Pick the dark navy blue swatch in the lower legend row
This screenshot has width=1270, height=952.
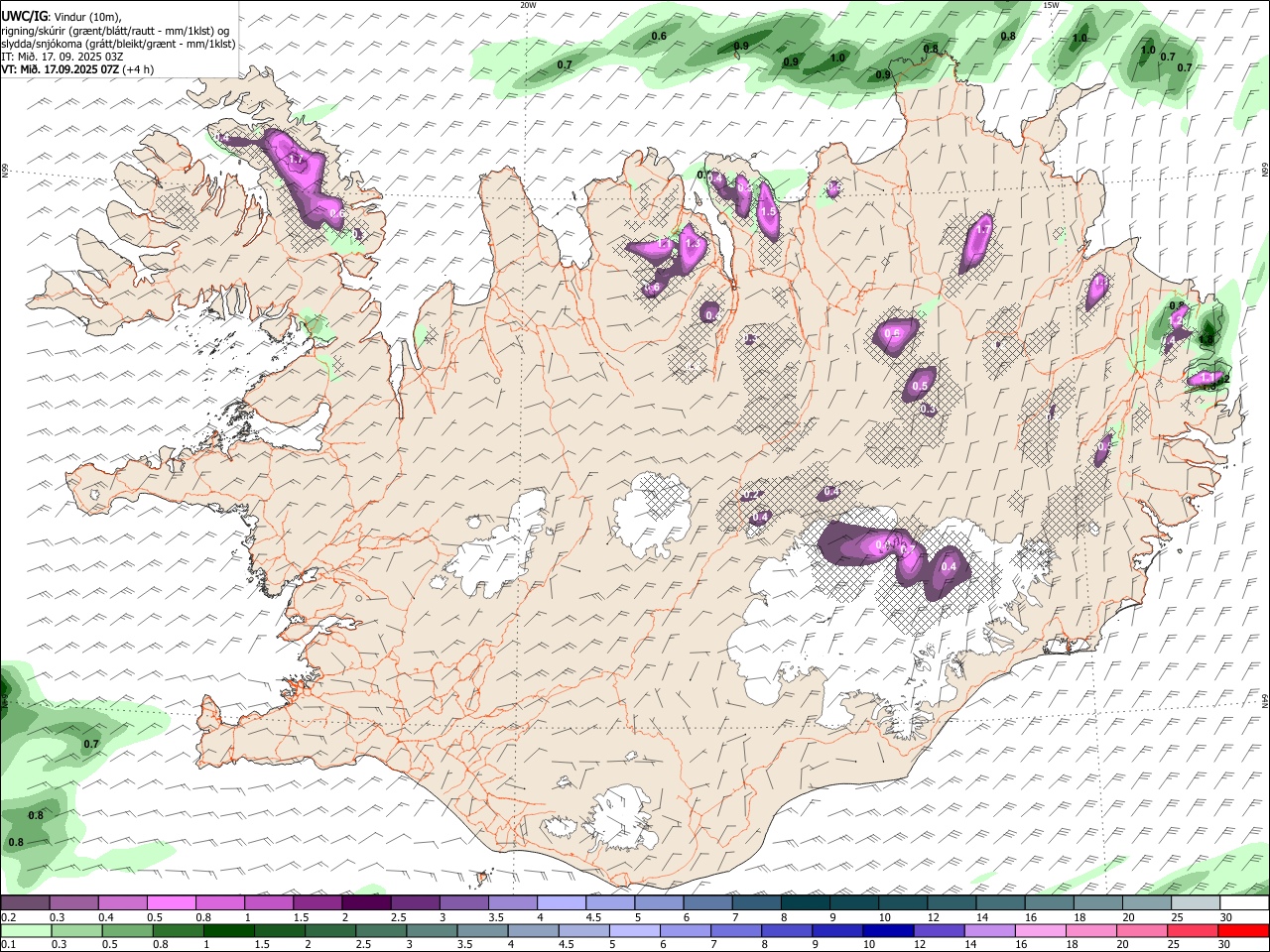click(887, 930)
